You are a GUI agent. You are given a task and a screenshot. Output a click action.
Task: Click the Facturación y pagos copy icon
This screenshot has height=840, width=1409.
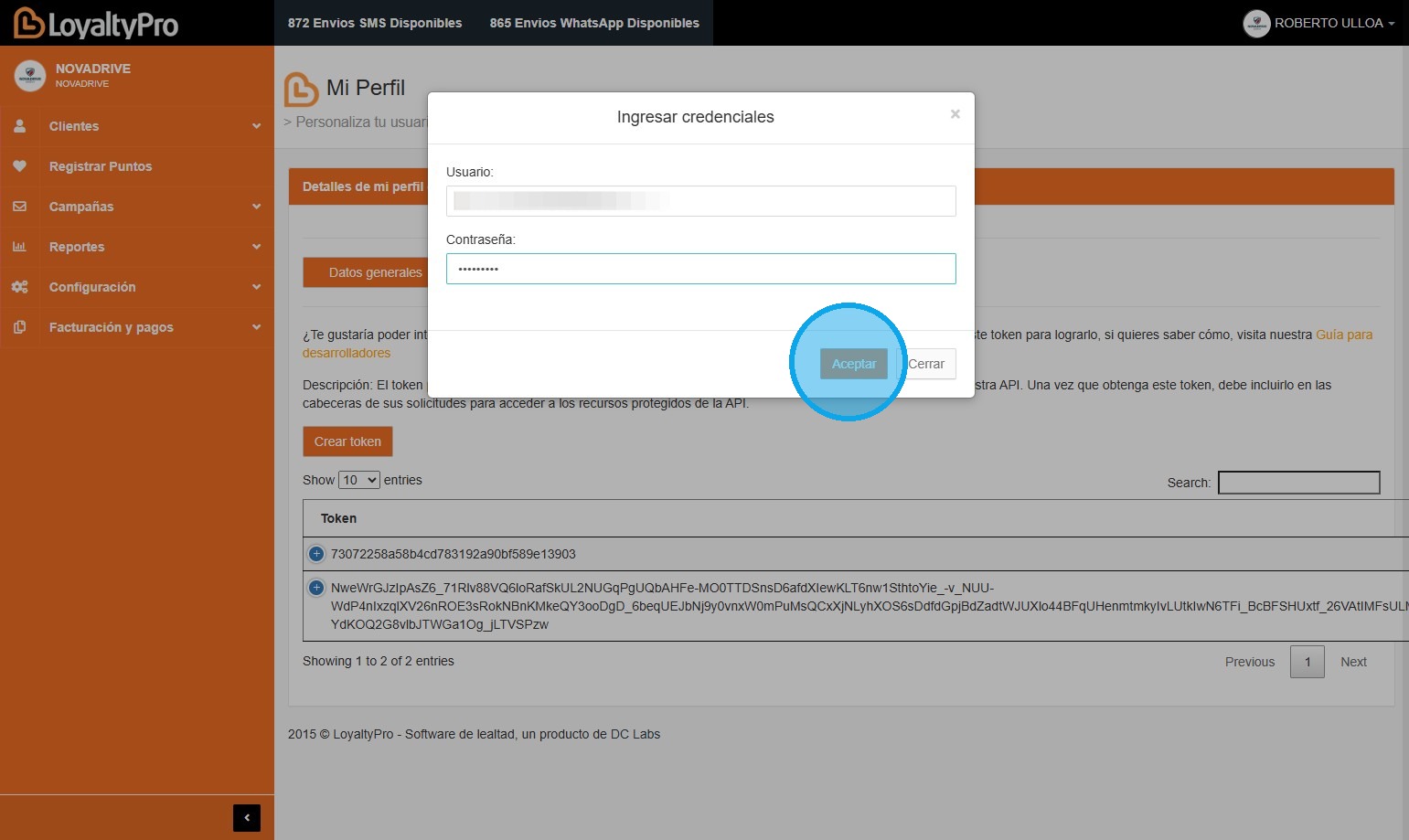click(19, 327)
